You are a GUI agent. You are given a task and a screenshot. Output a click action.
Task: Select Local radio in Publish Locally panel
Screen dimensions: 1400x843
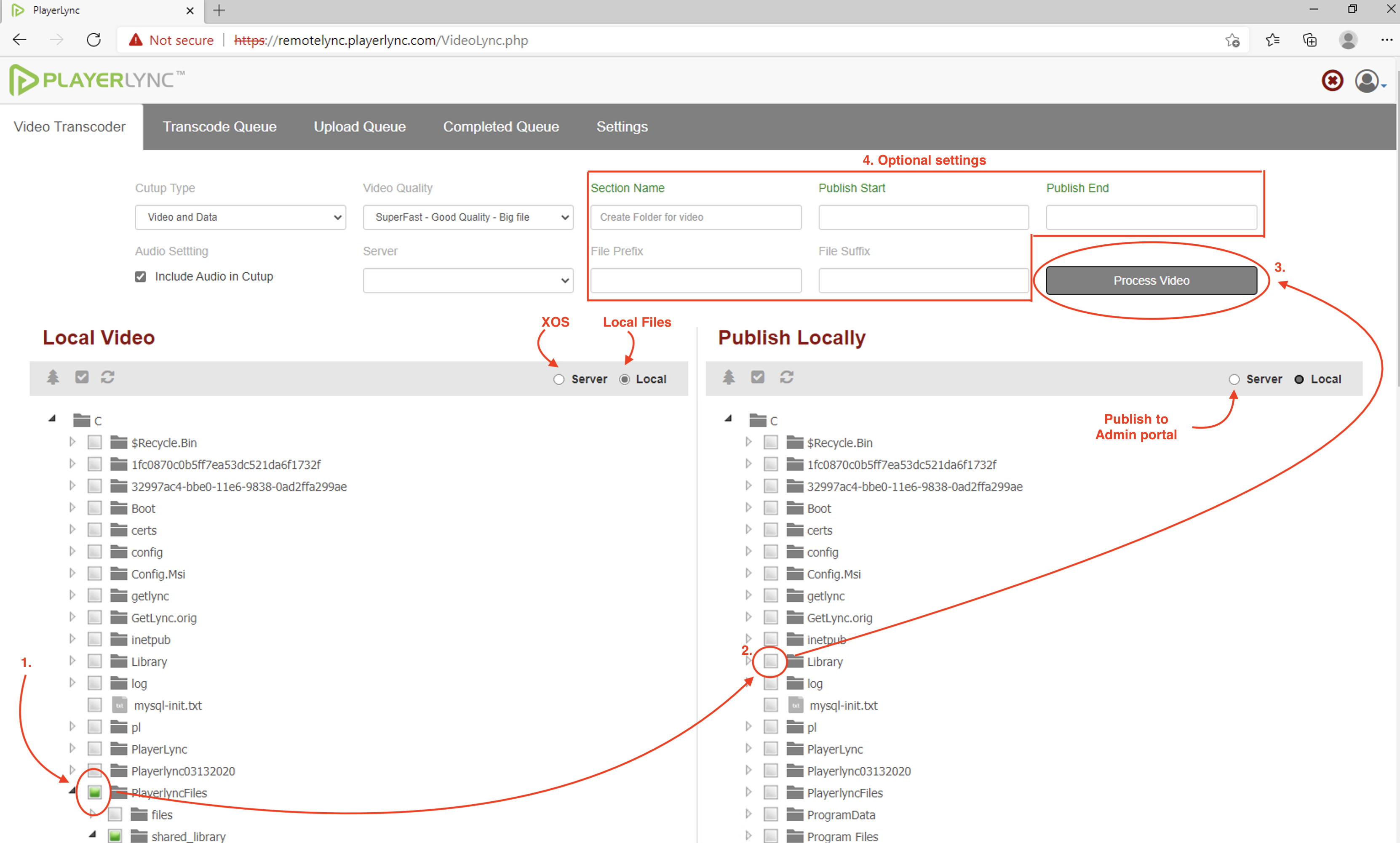point(1299,379)
